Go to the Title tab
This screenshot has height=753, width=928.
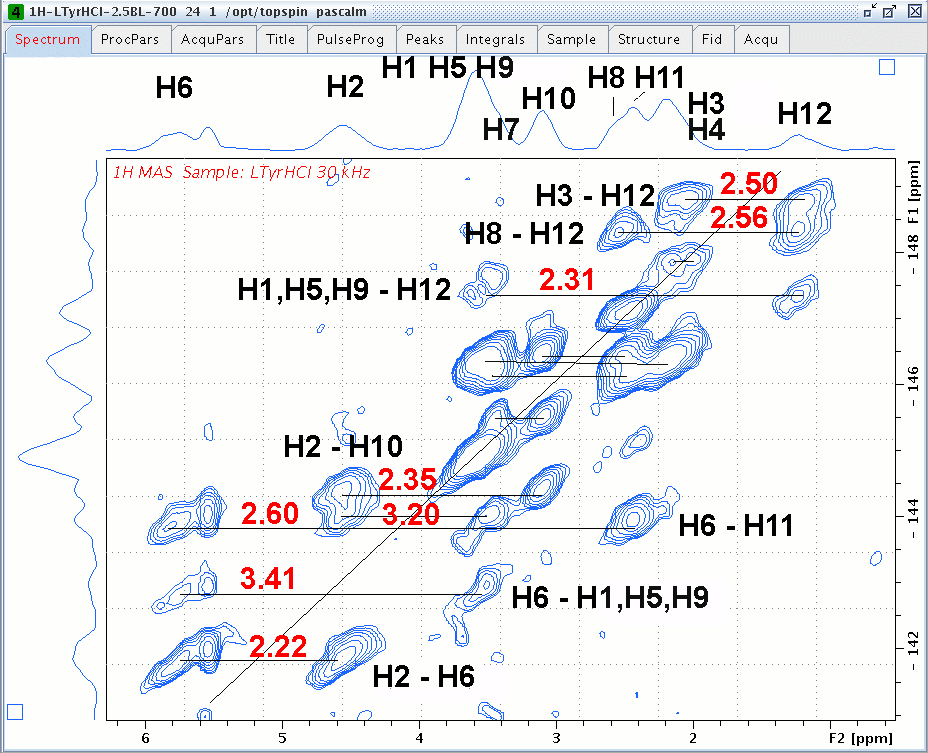(x=280, y=40)
